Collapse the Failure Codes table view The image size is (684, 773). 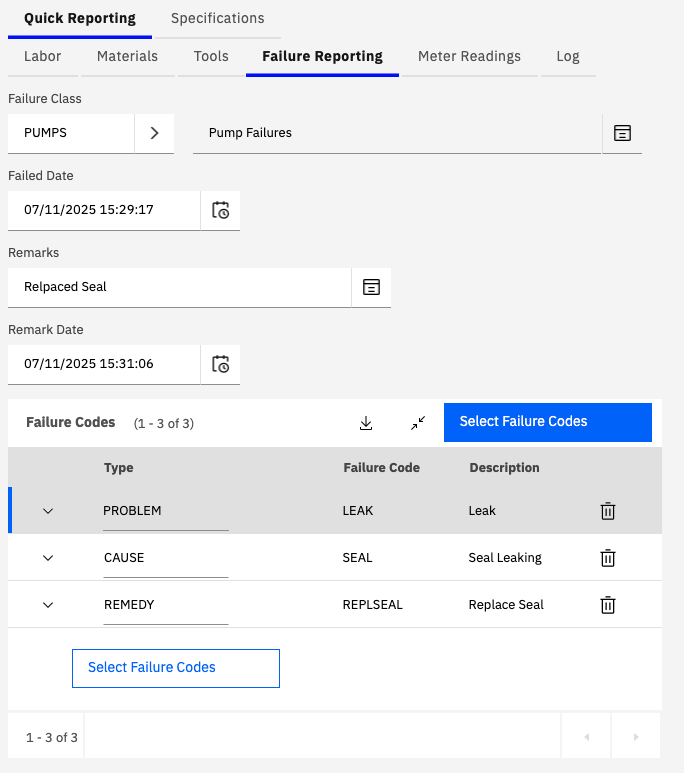click(x=418, y=423)
